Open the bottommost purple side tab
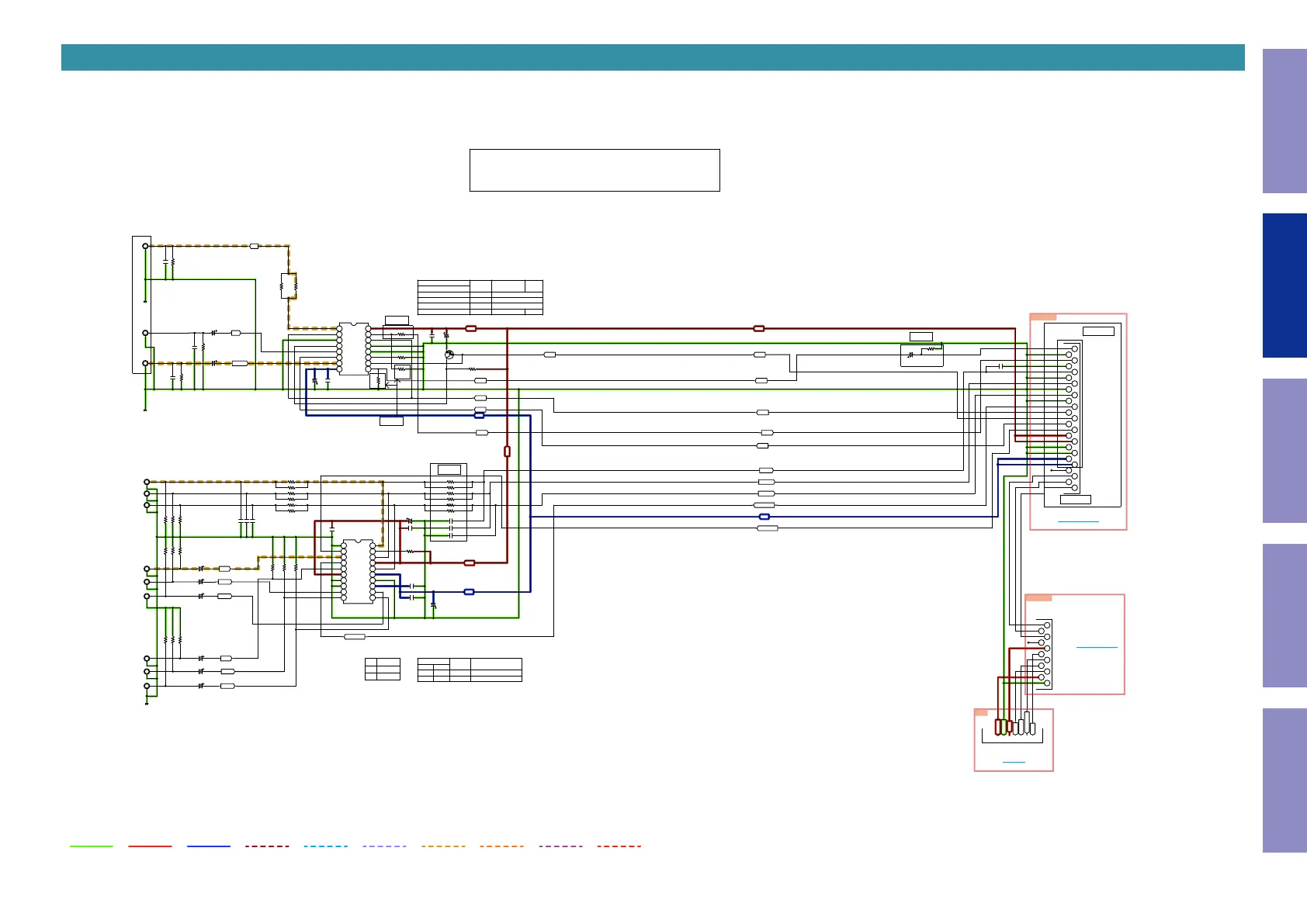Screen dimensions: 1307x924 (x=1284, y=780)
